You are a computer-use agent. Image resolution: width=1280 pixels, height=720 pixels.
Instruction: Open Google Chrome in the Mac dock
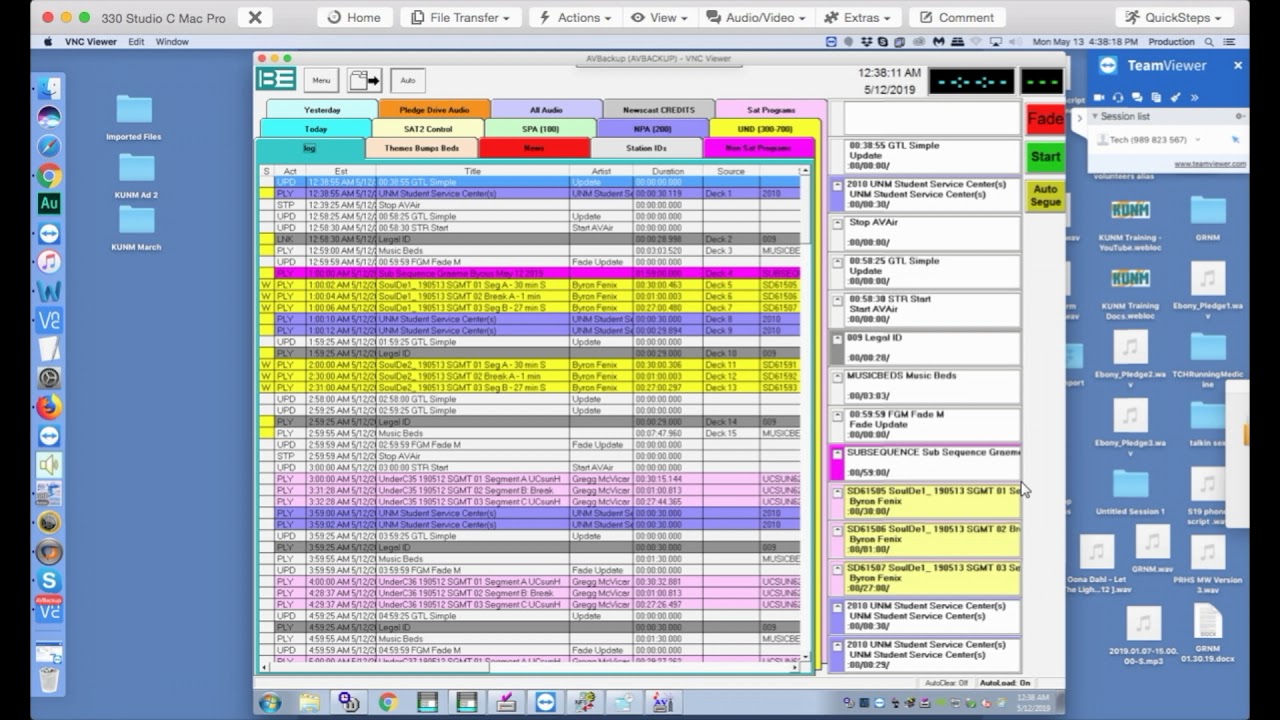49,175
